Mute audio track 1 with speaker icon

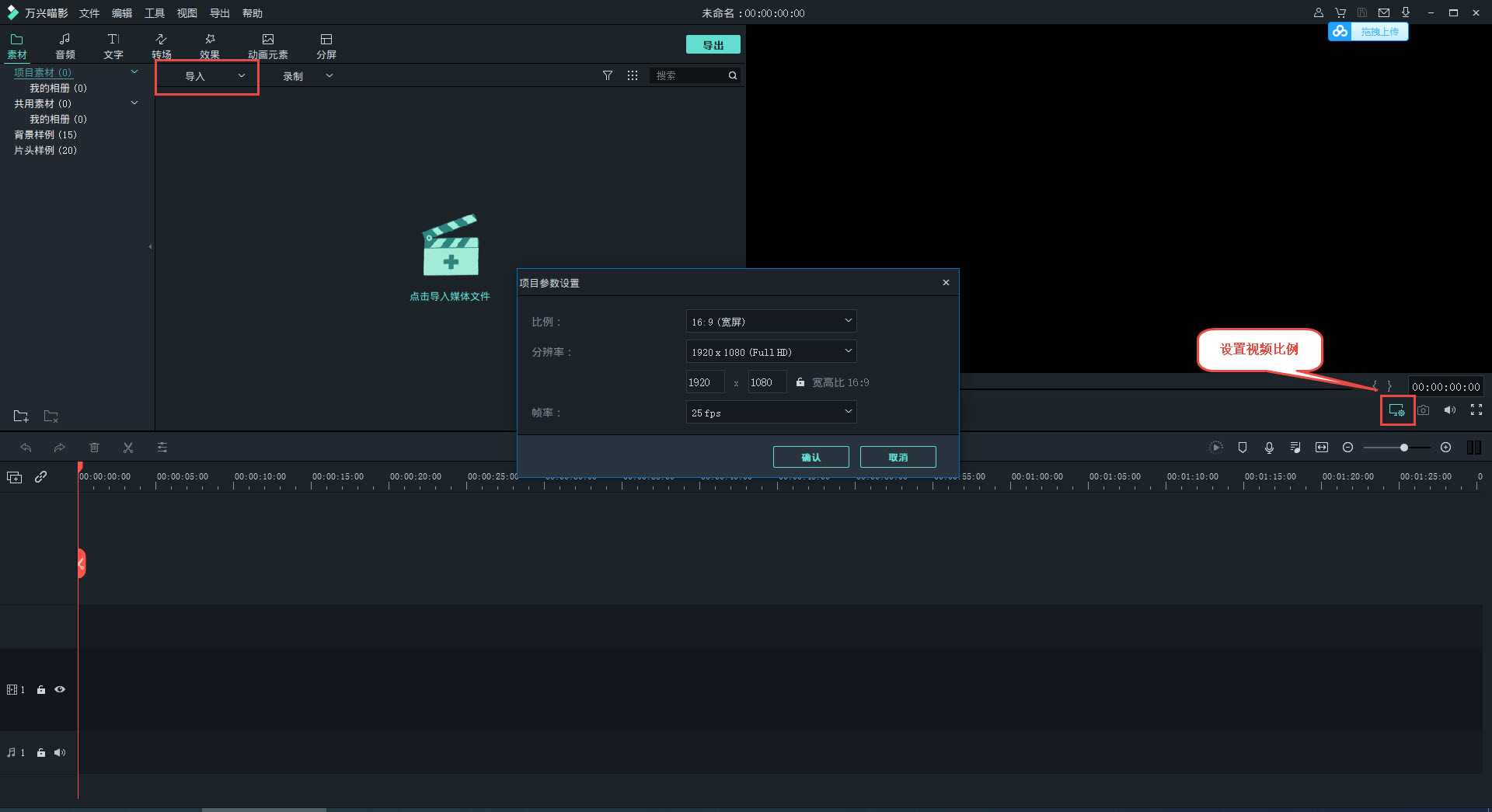60,752
